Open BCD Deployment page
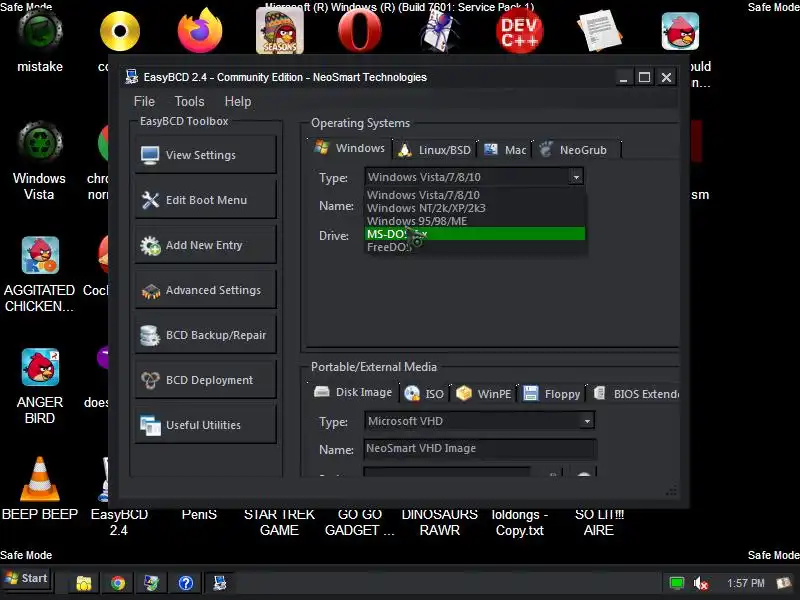Screen dimensions: 800x600 206,380
